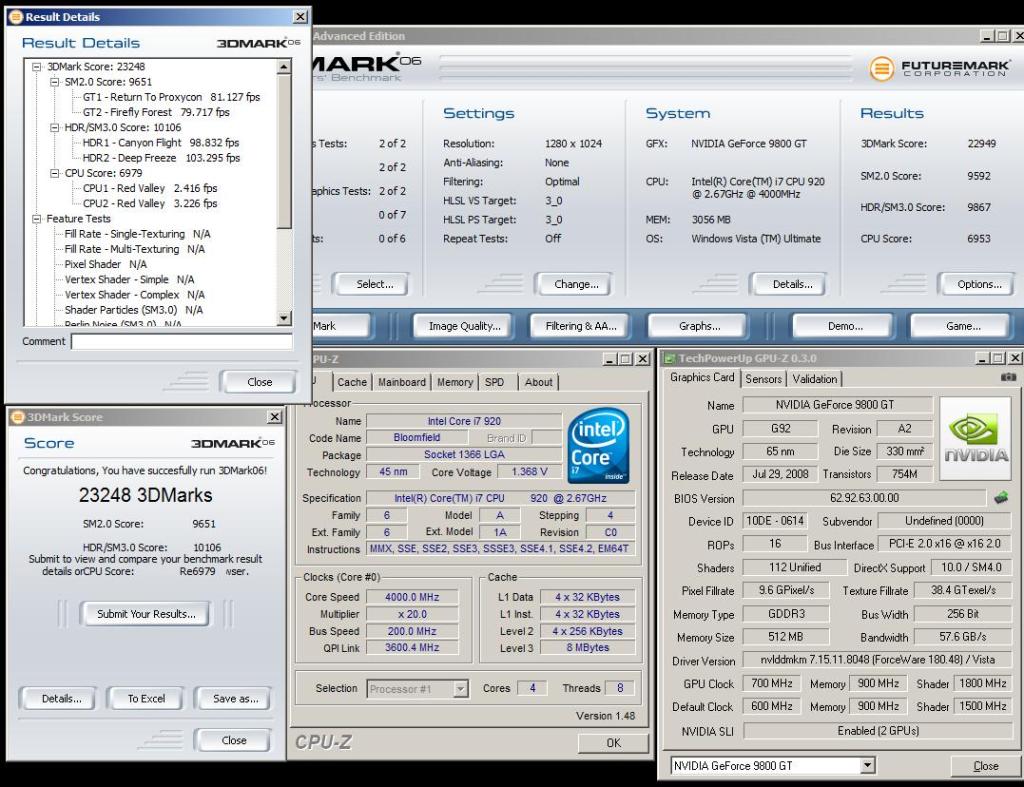Click the Graphs button
Image resolution: width=1024 pixels, height=787 pixels.
[699, 326]
